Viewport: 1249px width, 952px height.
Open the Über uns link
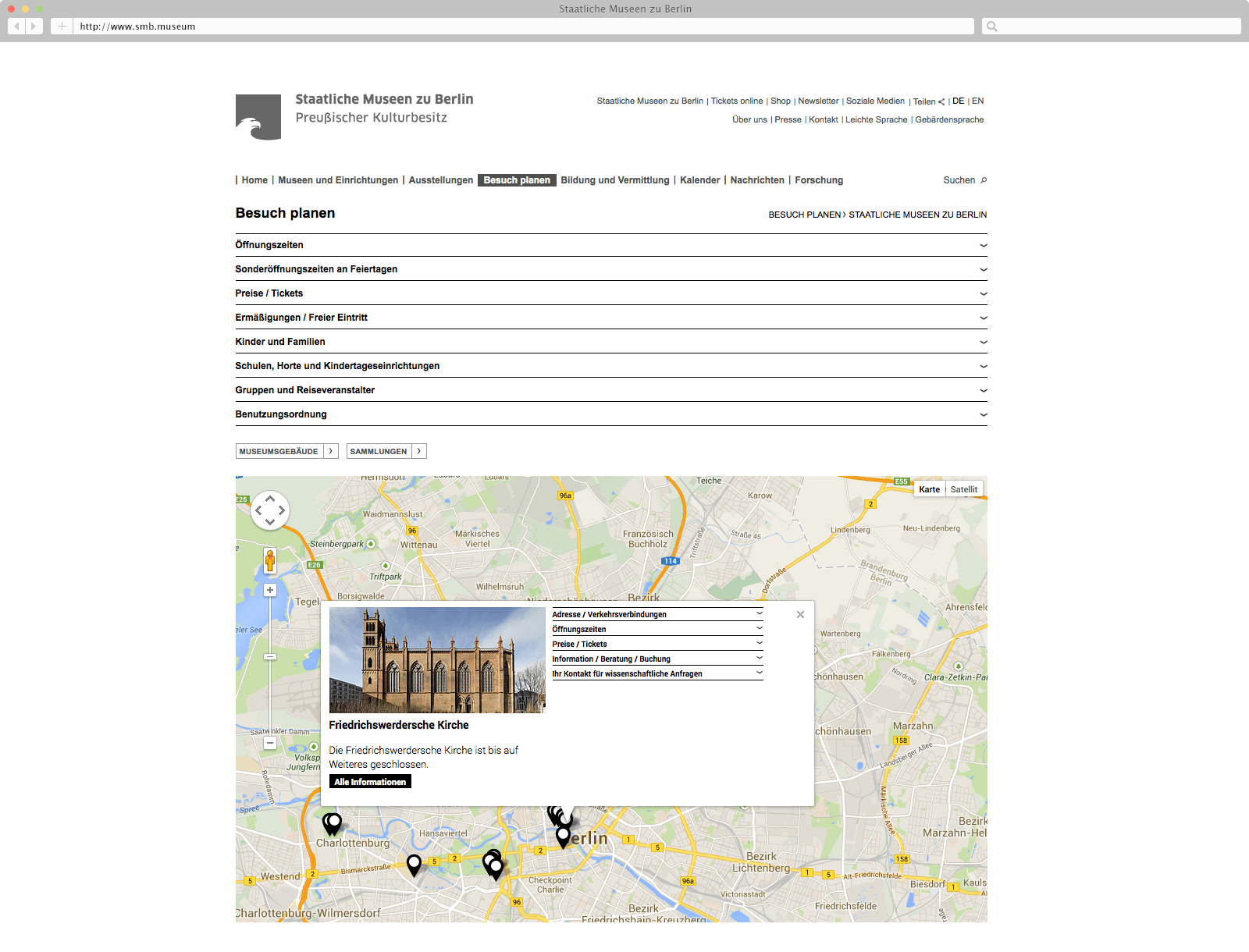click(749, 120)
